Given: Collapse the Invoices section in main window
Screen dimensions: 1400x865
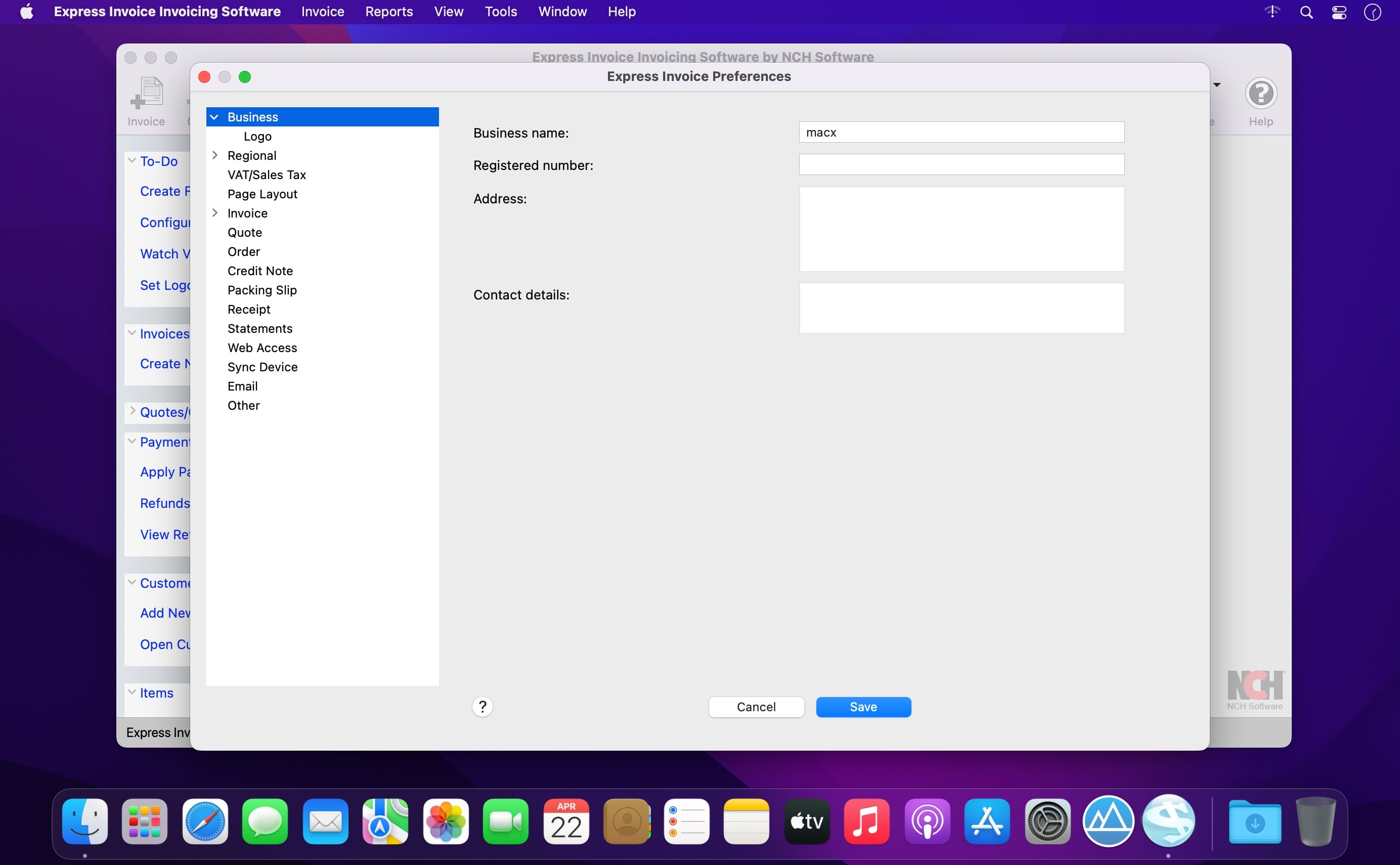Looking at the screenshot, I should coord(132,333).
